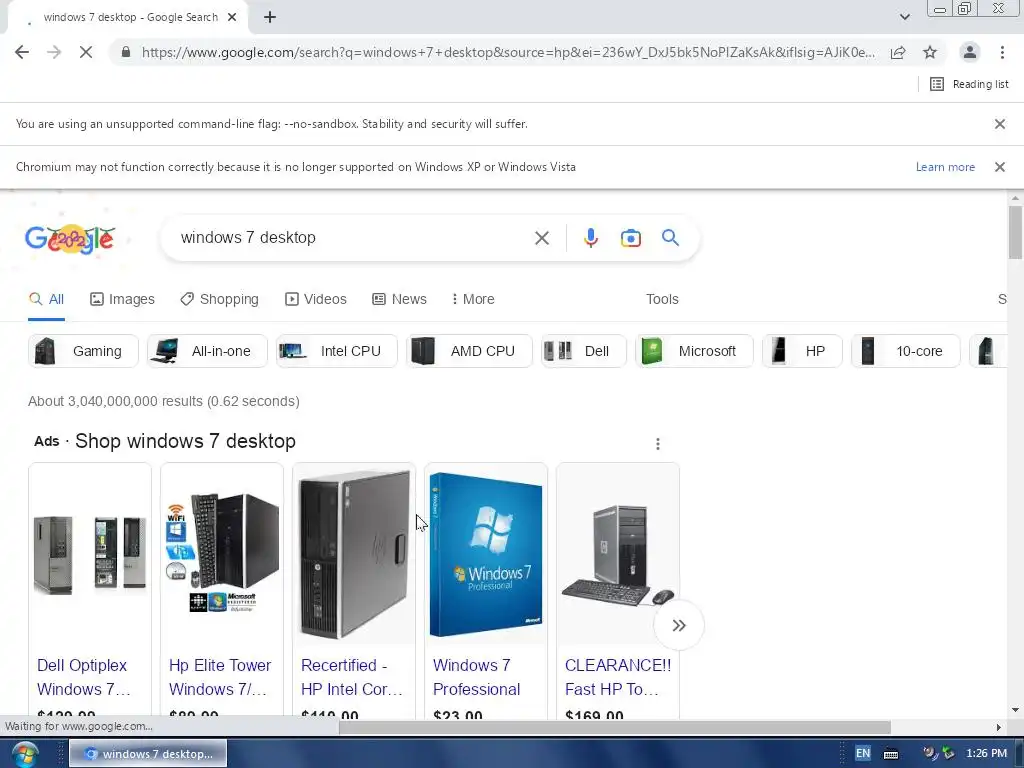Viewport: 1024px width, 768px height.
Task: Show more shopping ads with double-chevron arrow
Action: point(679,626)
